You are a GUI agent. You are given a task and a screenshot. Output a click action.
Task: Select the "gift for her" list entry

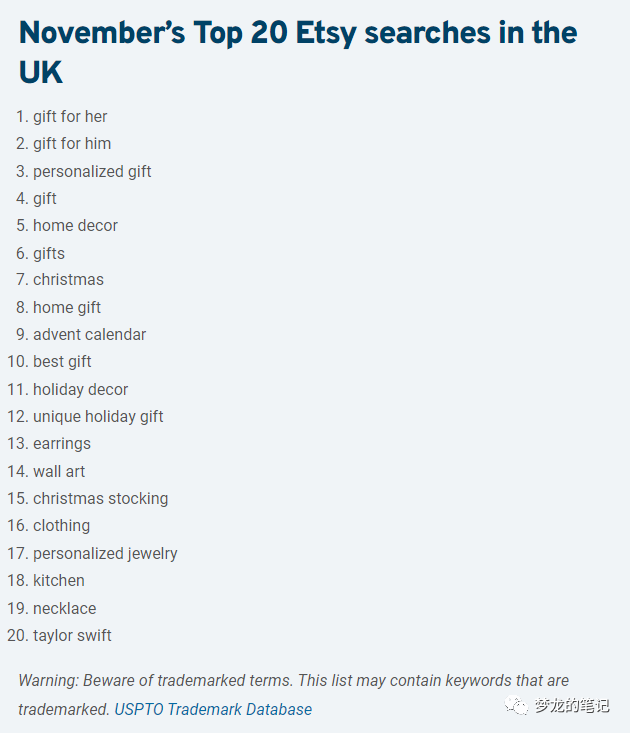pyautogui.click(x=70, y=116)
